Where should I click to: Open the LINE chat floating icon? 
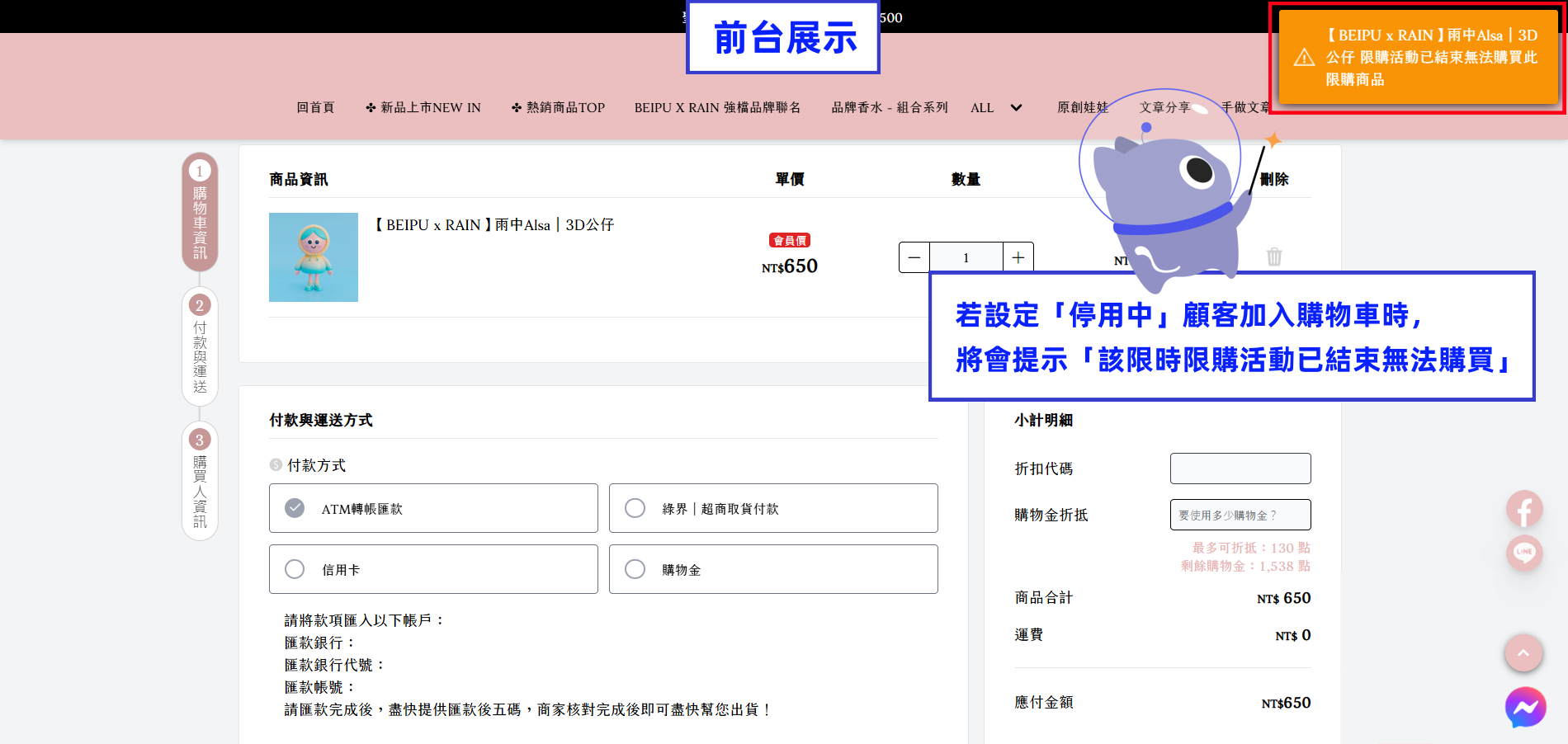[x=1524, y=553]
